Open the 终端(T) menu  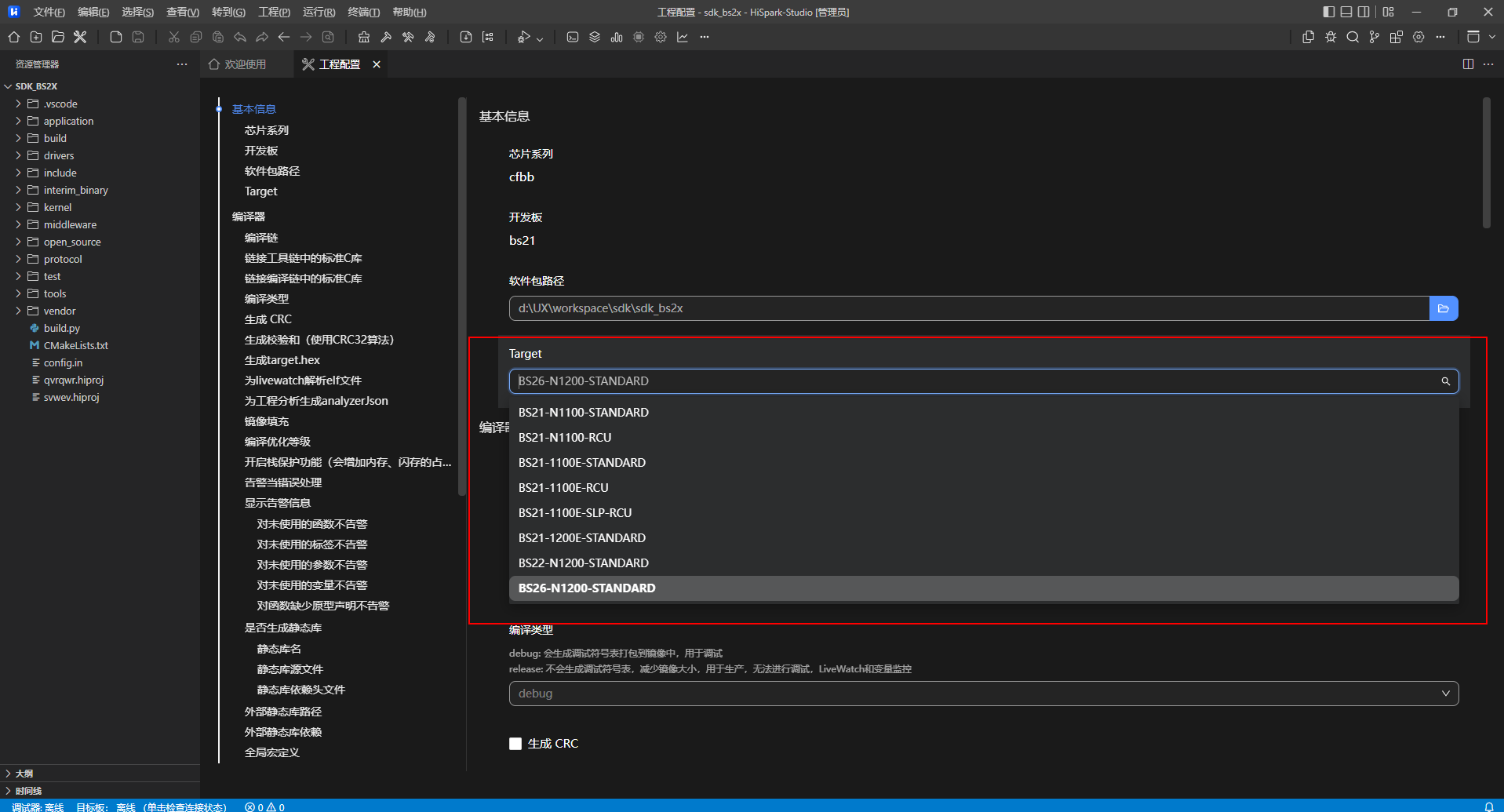pos(363,12)
